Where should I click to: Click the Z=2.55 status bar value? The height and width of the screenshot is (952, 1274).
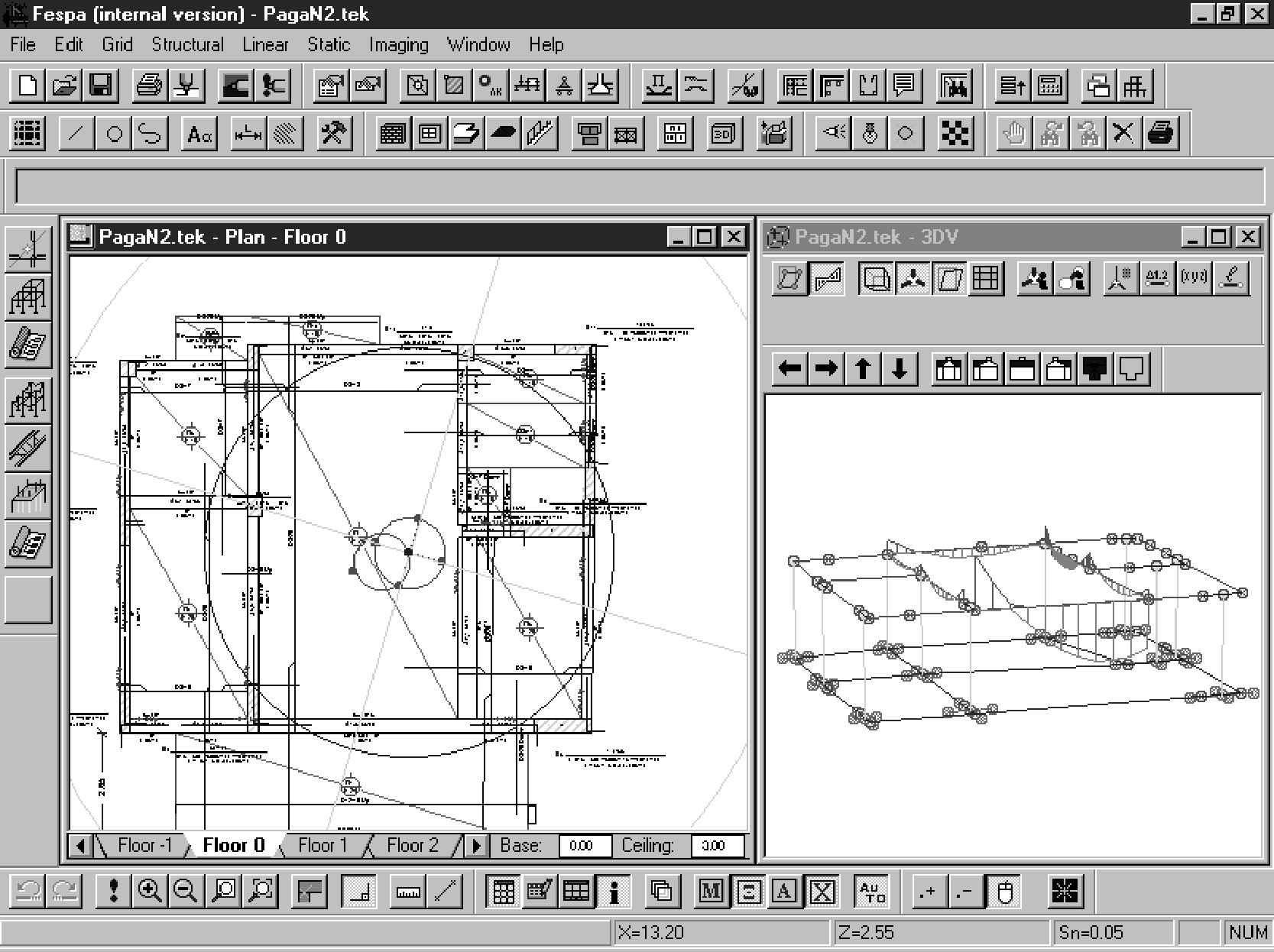(x=942, y=933)
